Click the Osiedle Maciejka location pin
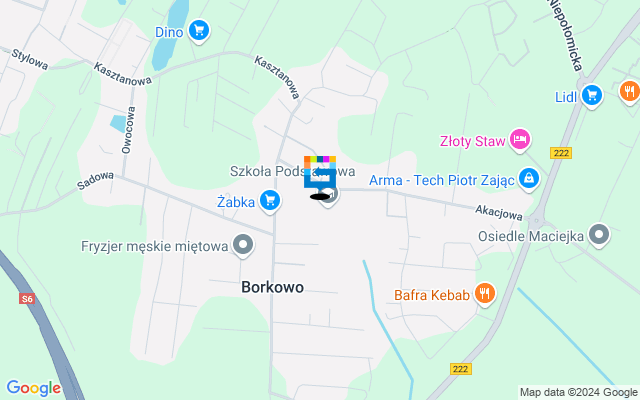 pyautogui.click(x=599, y=235)
